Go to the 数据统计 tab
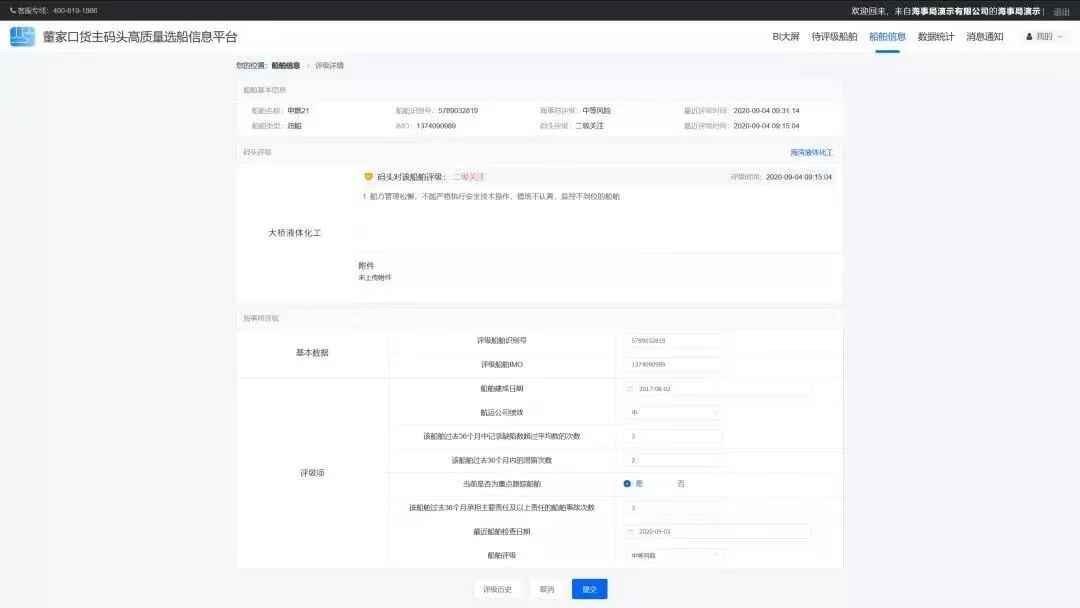The width and height of the screenshot is (1080, 608). (x=936, y=37)
